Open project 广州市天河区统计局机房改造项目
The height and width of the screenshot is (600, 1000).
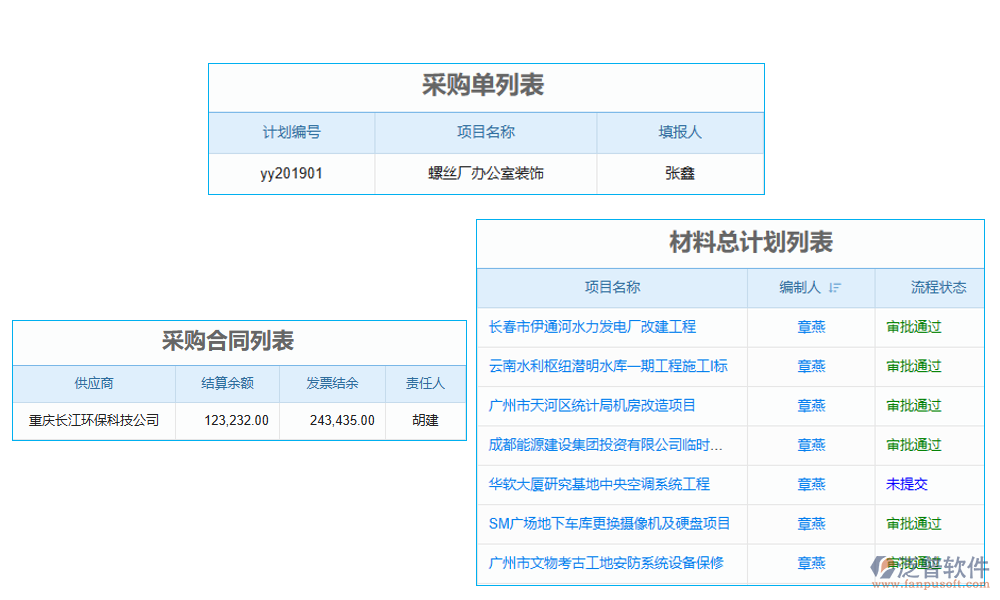[x=603, y=406]
